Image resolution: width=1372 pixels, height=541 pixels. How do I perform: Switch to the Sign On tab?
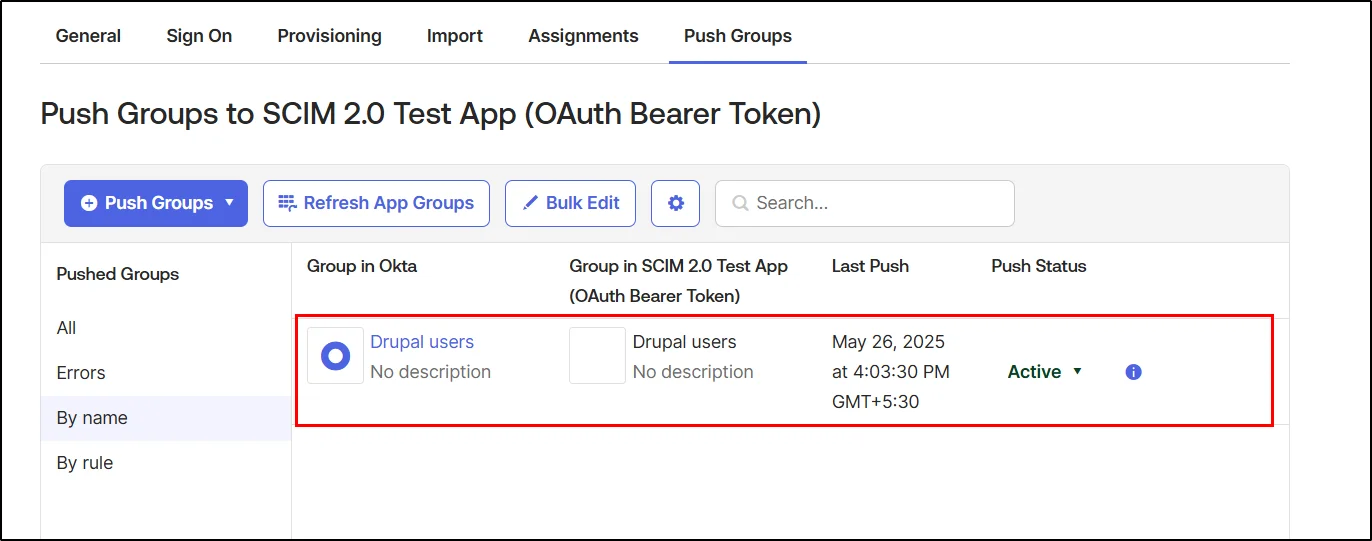199,36
